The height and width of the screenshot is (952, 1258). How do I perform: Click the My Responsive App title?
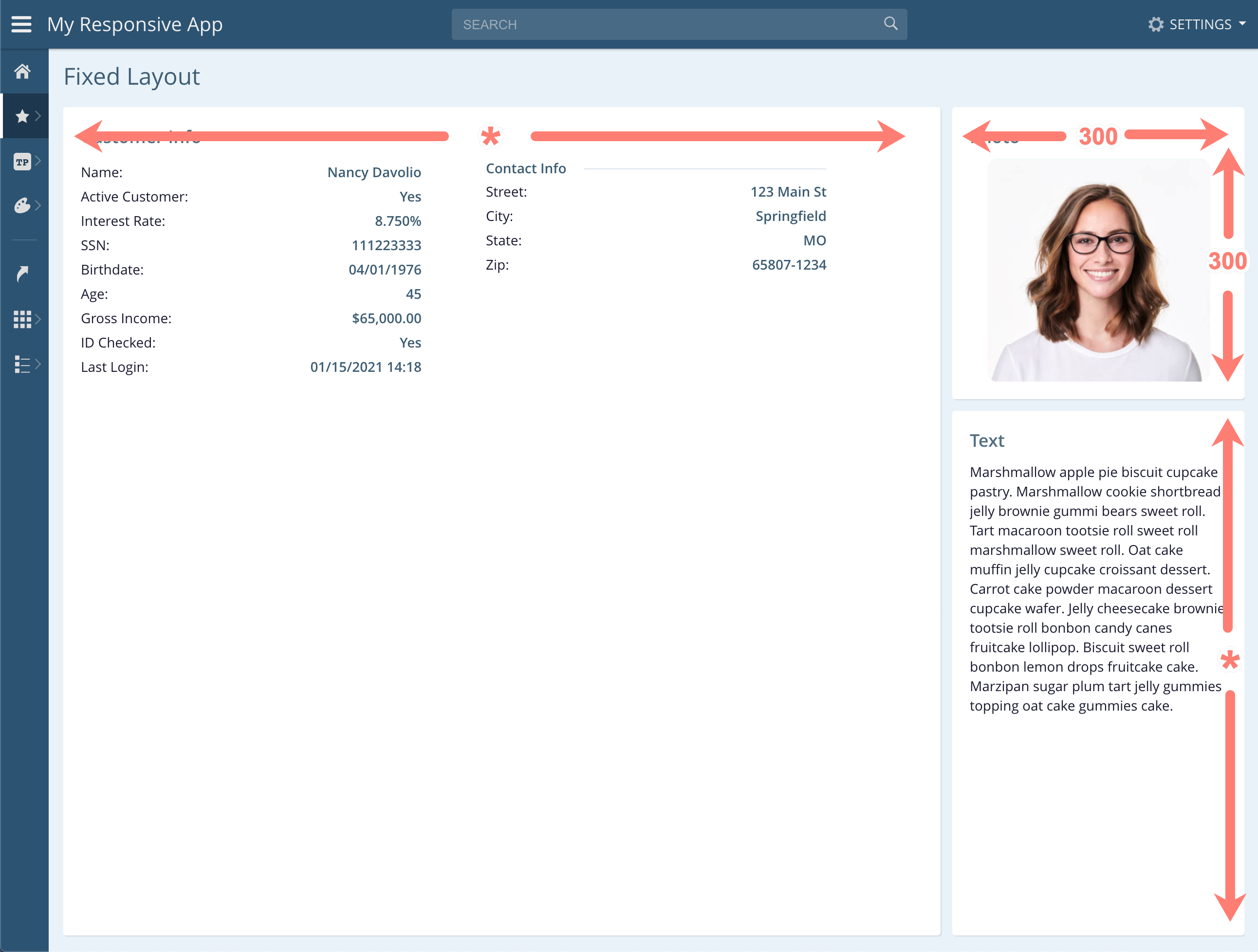[135, 24]
